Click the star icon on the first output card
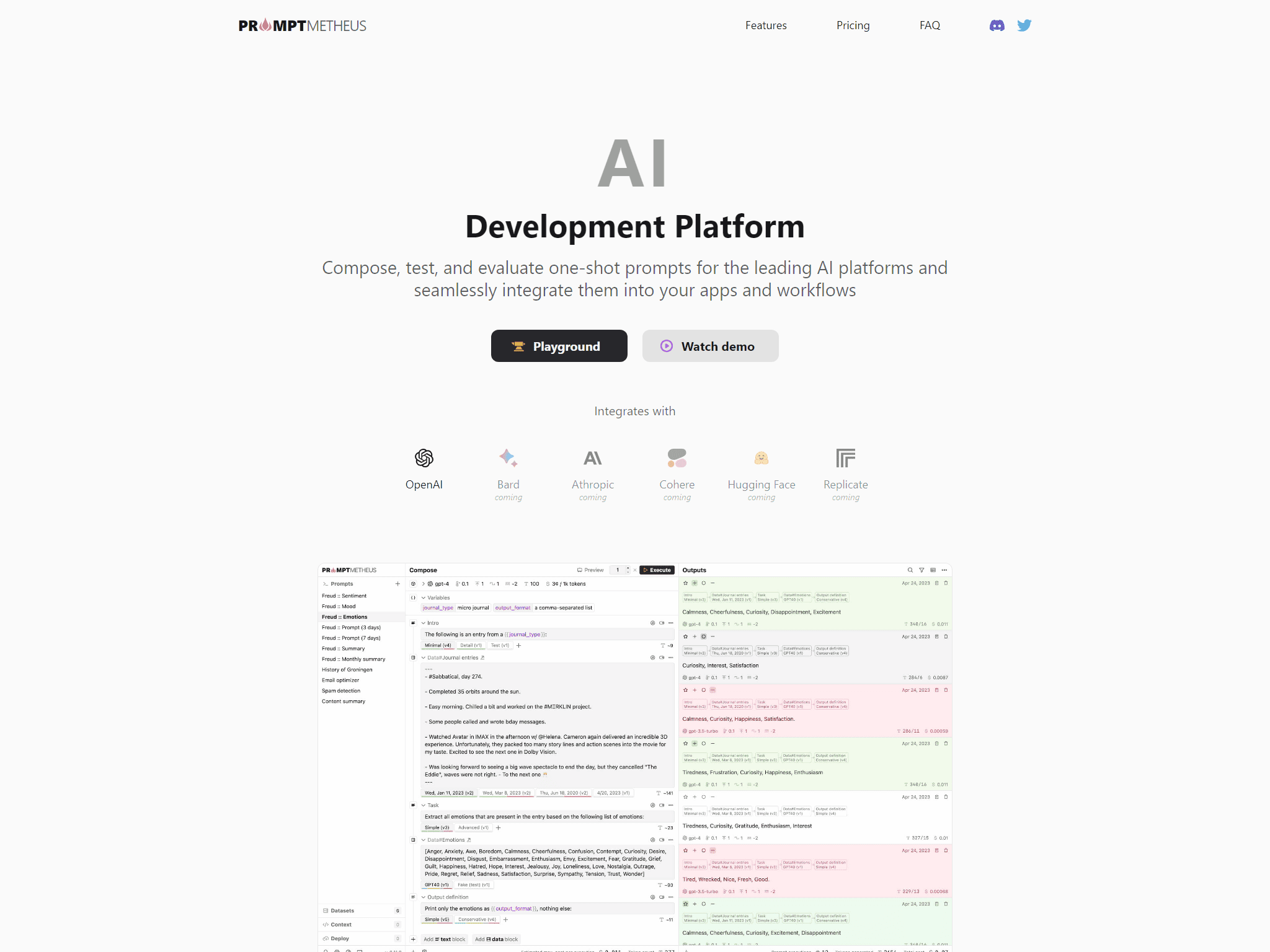This screenshot has height=952, width=1270. (x=685, y=583)
